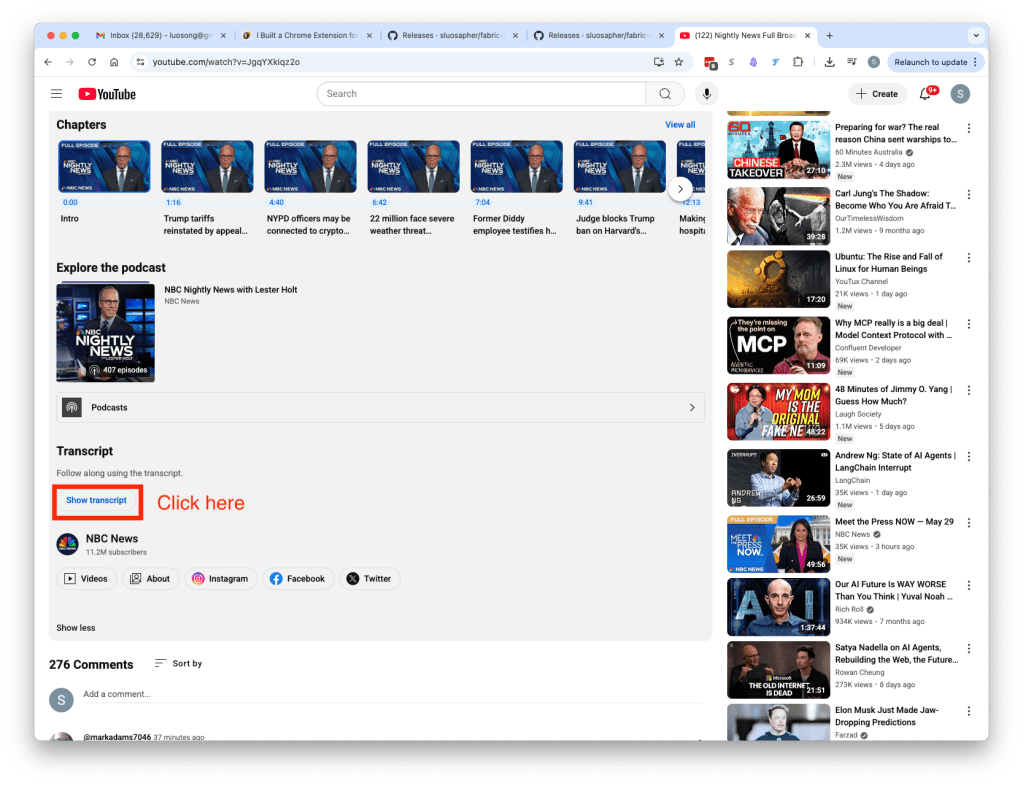Open the notifications bell

click(x=925, y=94)
